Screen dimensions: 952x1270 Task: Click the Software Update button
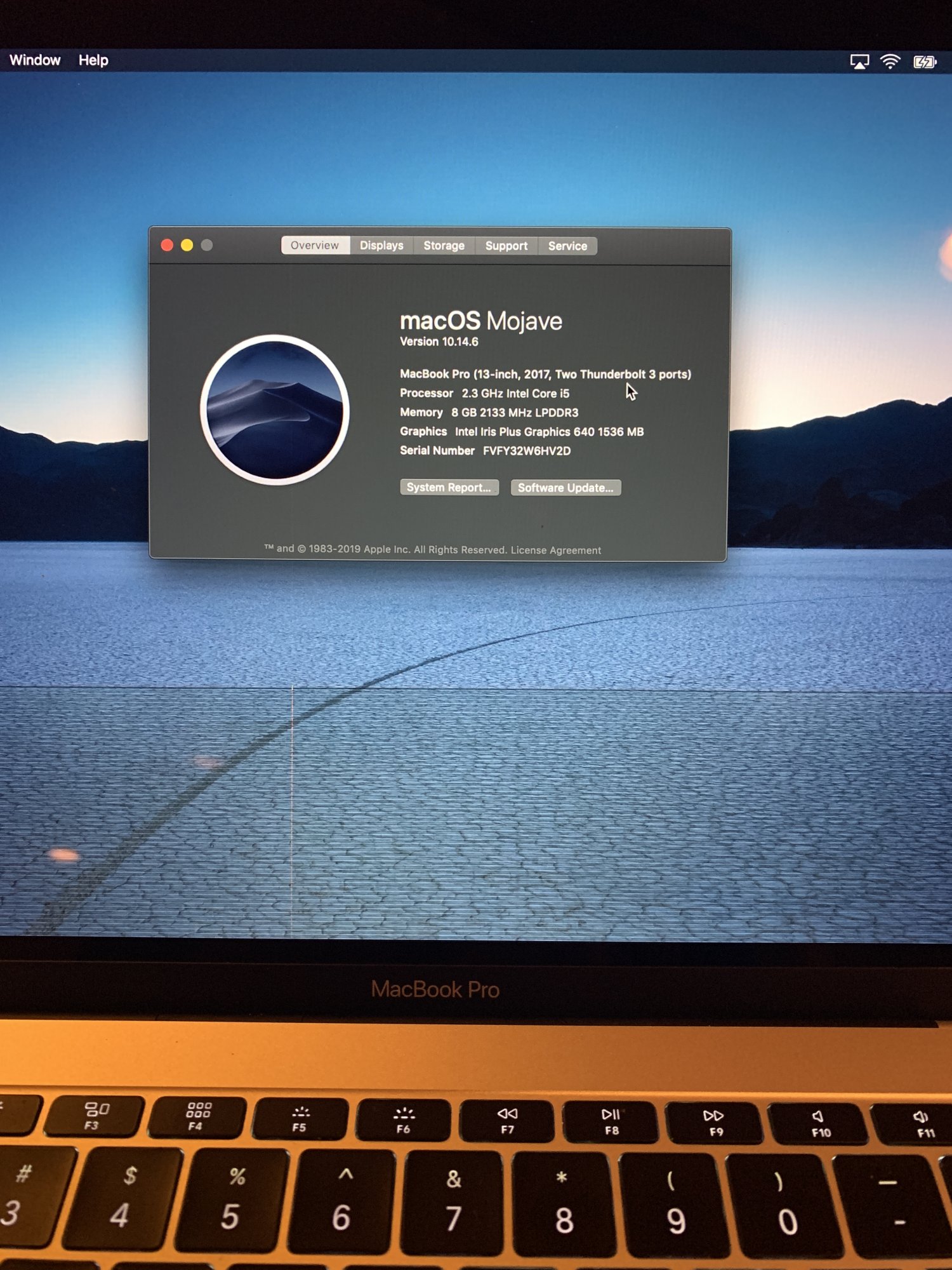(565, 488)
